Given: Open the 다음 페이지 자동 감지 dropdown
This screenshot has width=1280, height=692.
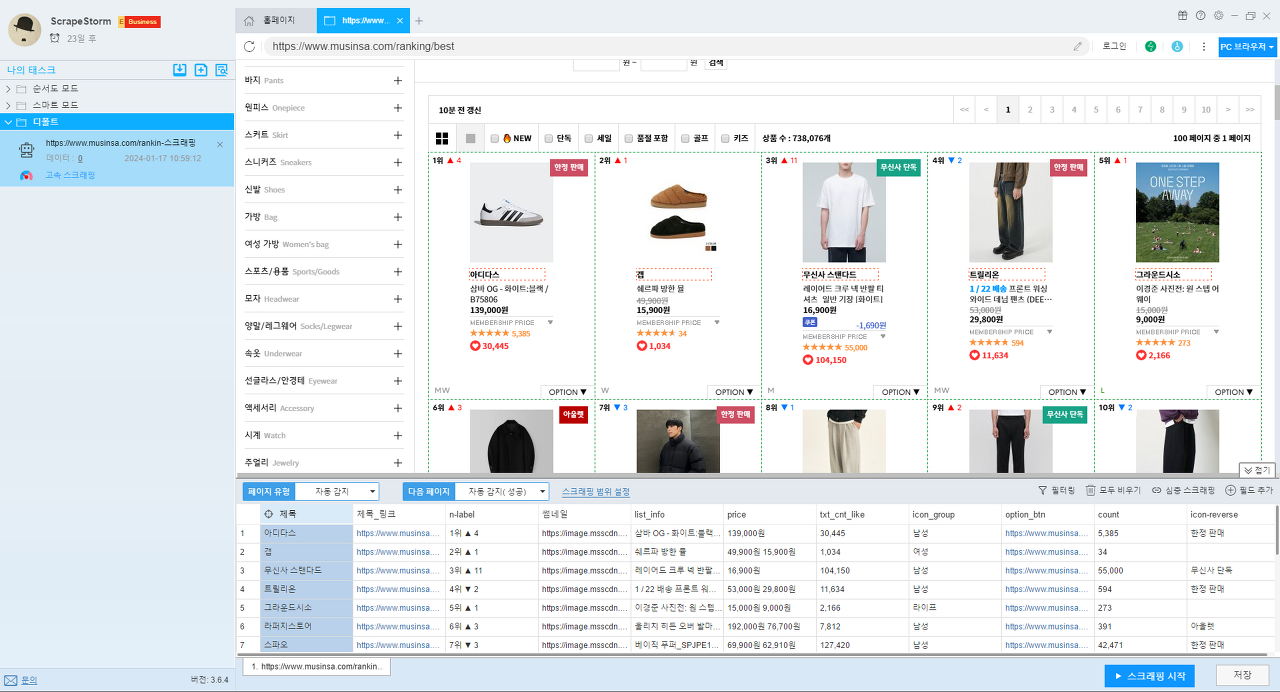Looking at the screenshot, I should [502, 491].
